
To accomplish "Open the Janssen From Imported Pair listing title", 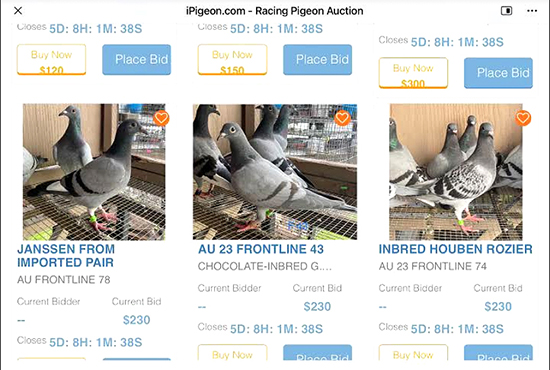I will point(66,256).
